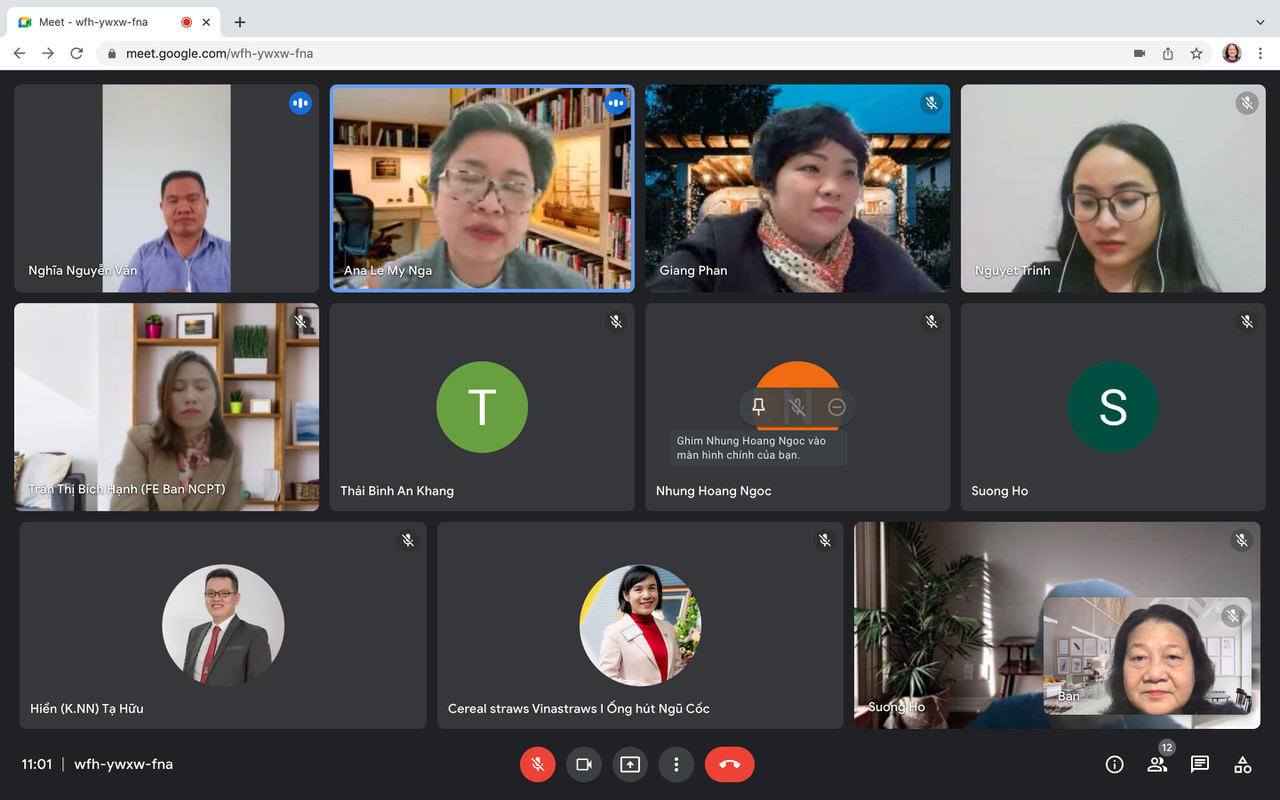Select Nguyet Trinh's video tile
Screen dimensions: 1280x800
1113,189
